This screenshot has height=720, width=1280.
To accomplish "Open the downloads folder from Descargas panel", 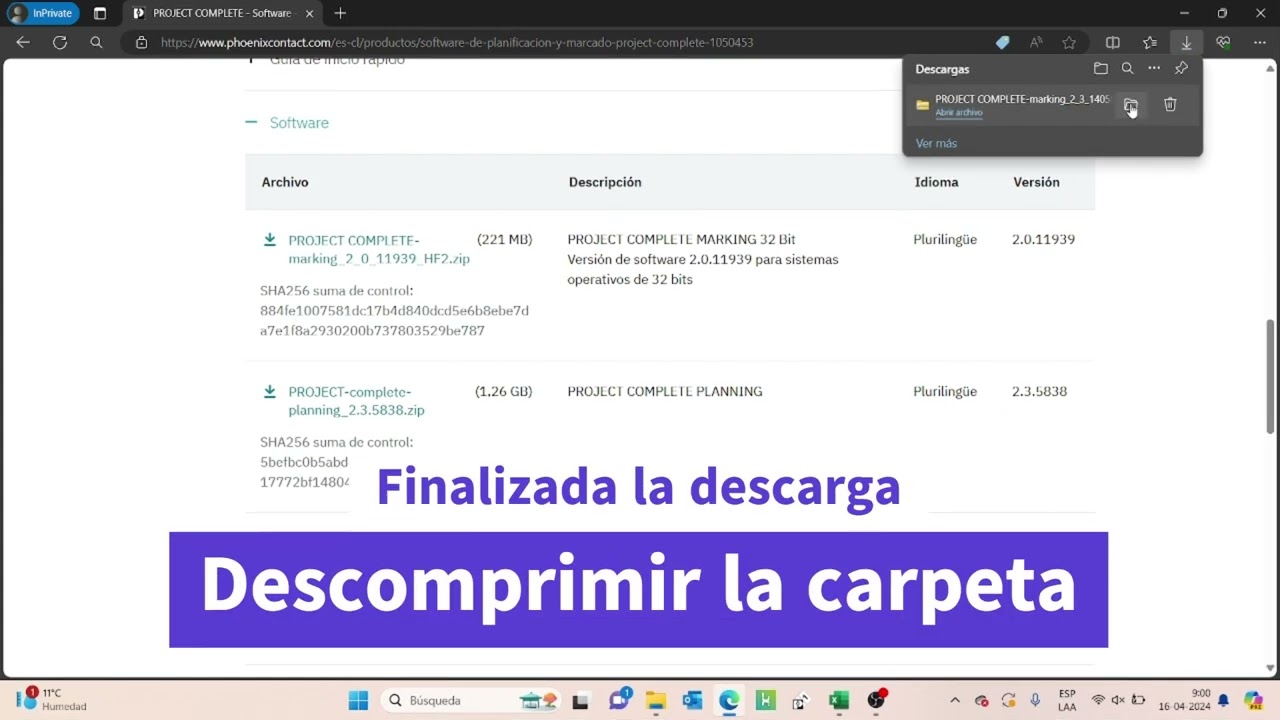I will click(x=1100, y=69).
